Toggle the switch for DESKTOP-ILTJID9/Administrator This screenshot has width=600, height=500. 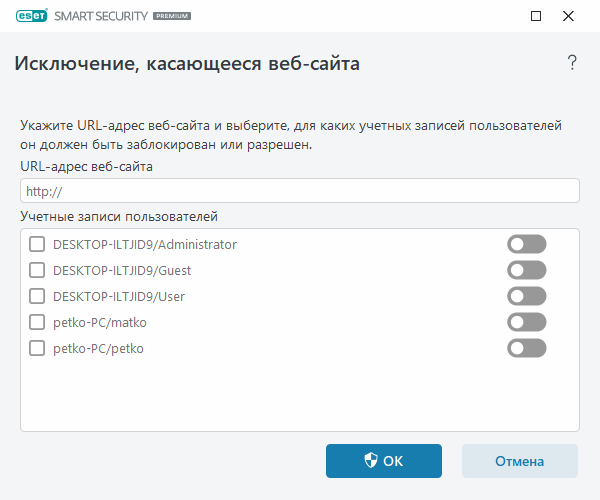click(527, 244)
